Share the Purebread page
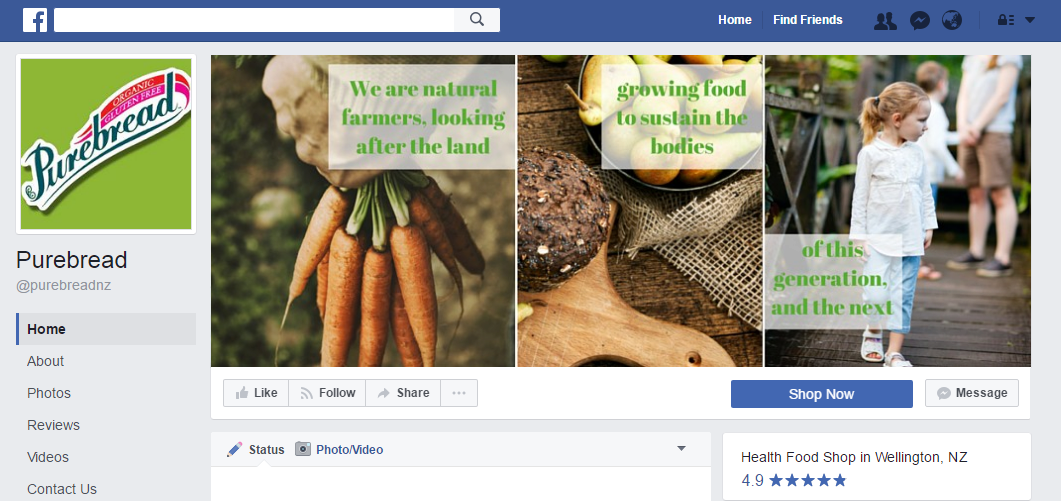The image size is (1061, 501). click(x=403, y=393)
